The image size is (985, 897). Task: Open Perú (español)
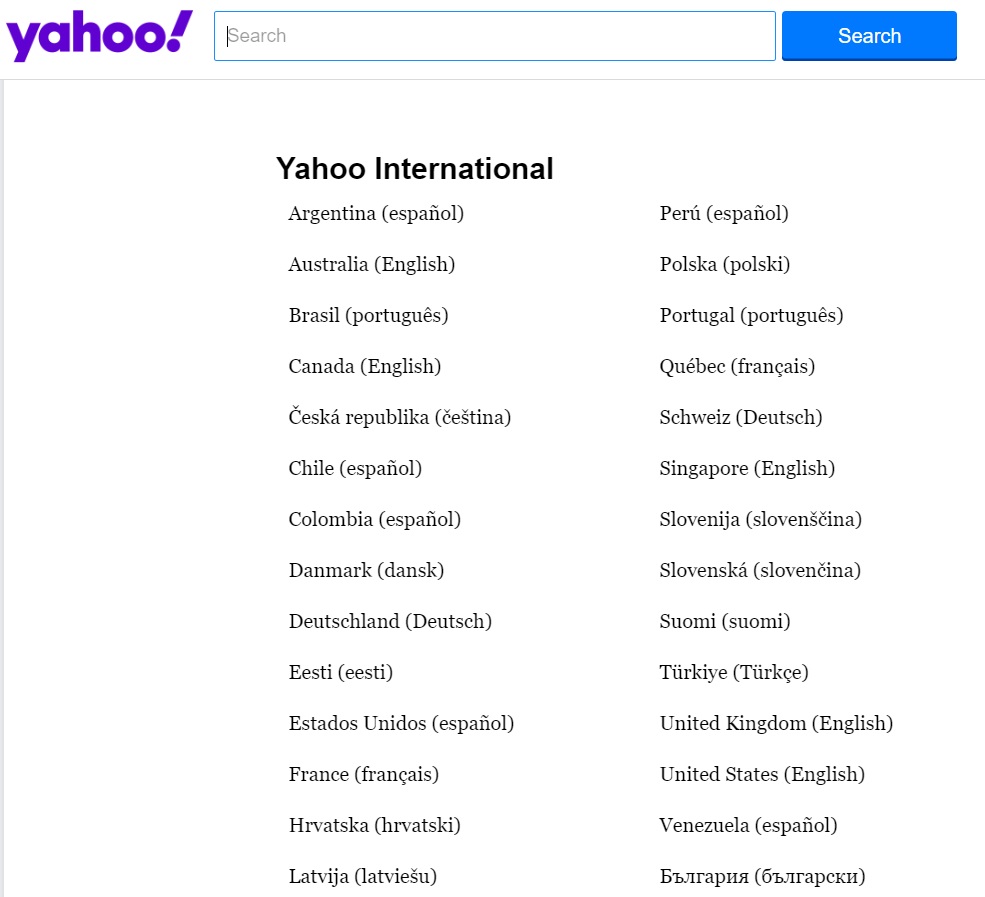(723, 213)
